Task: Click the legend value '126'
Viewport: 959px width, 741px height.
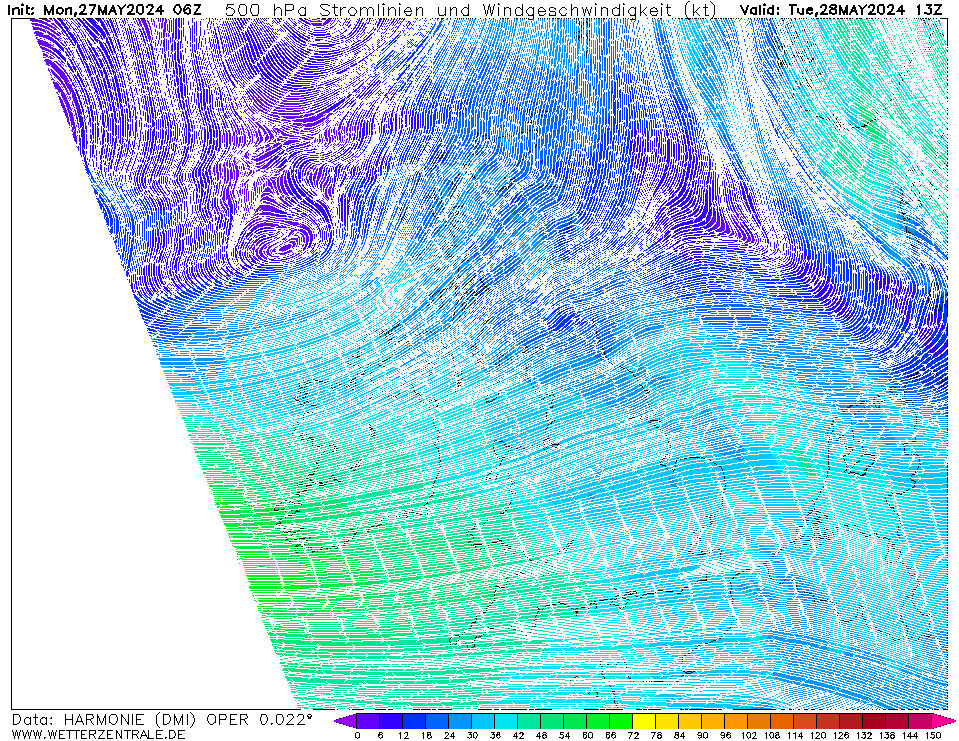Action: coord(840,735)
